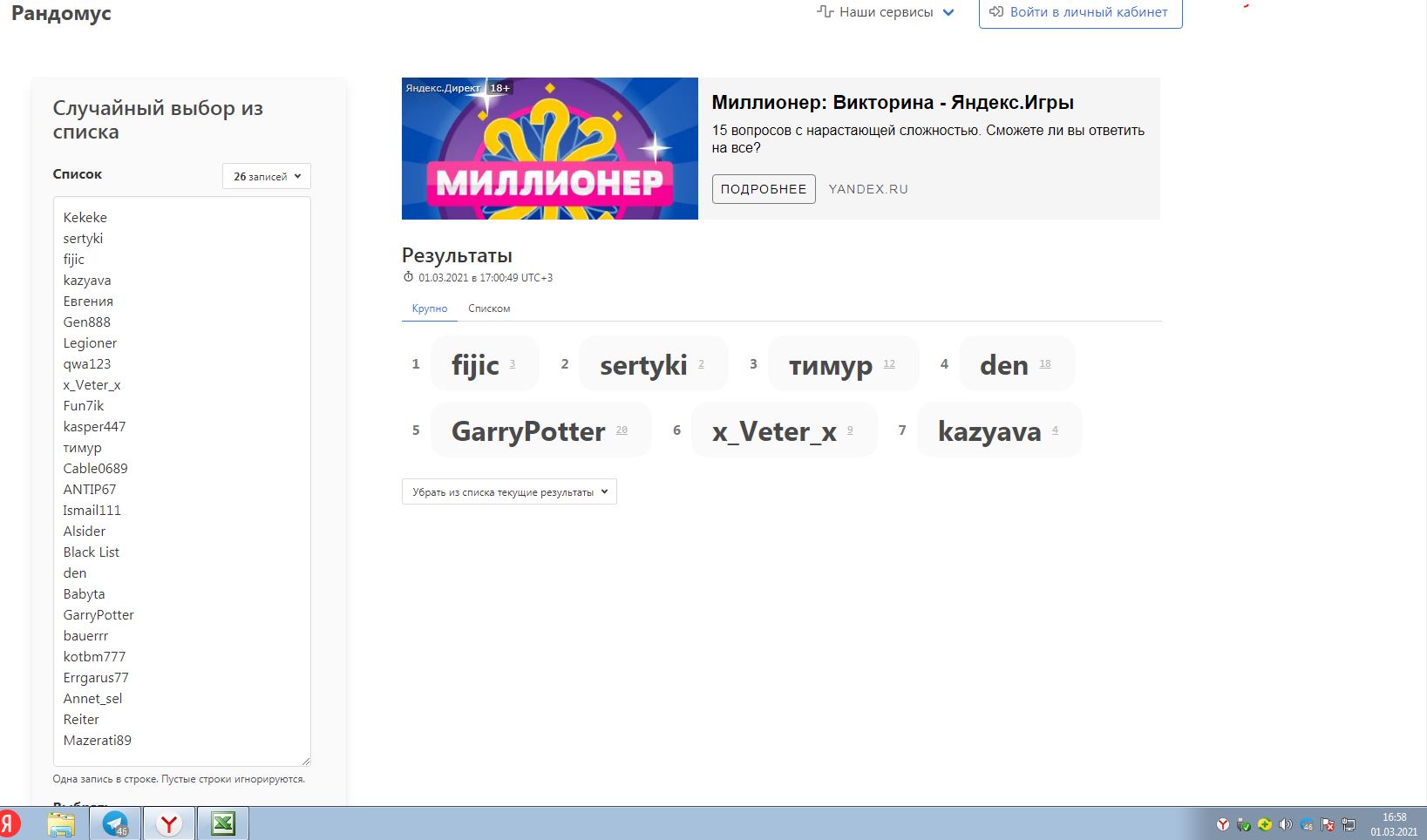Open the 'Миллионер: Викторина - Яндекс.Игры' ad title
Screen dimensions: 1427x840
(893, 102)
